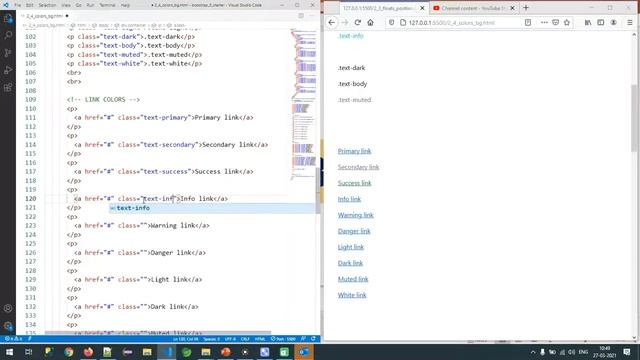Click the Dark link in the browser
The width and height of the screenshot is (640, 360).
350,263
